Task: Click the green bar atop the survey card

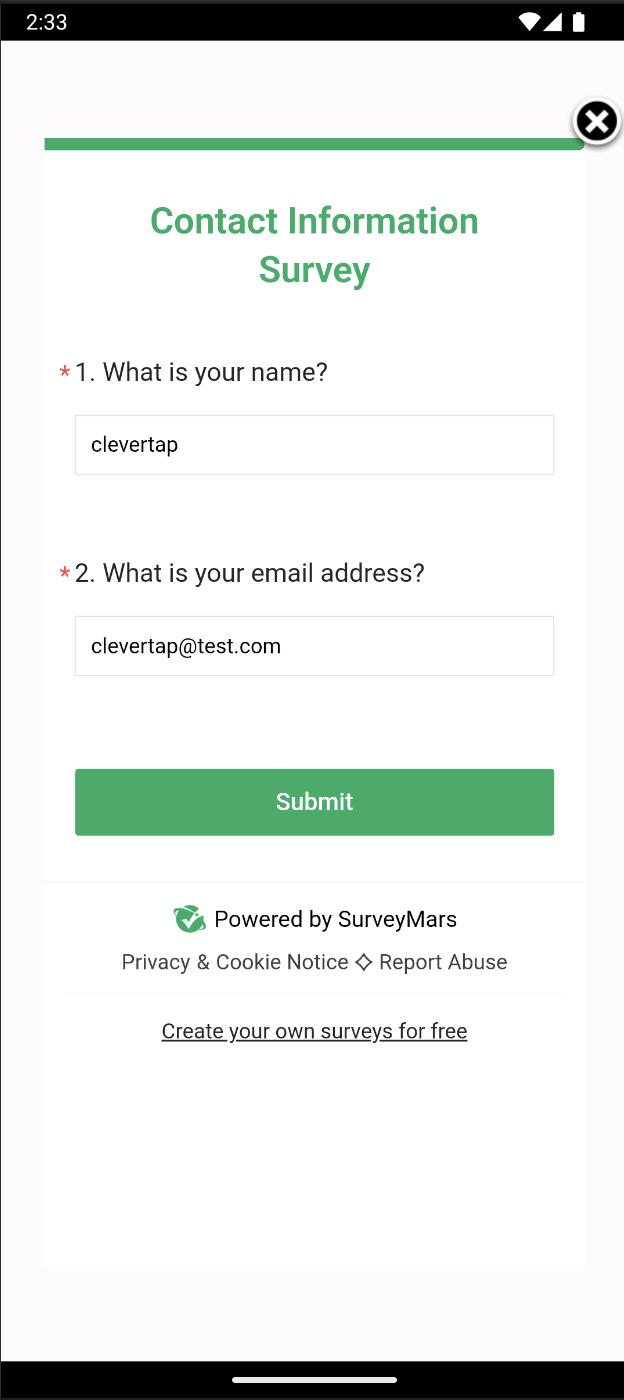Action: pos(314,143)
